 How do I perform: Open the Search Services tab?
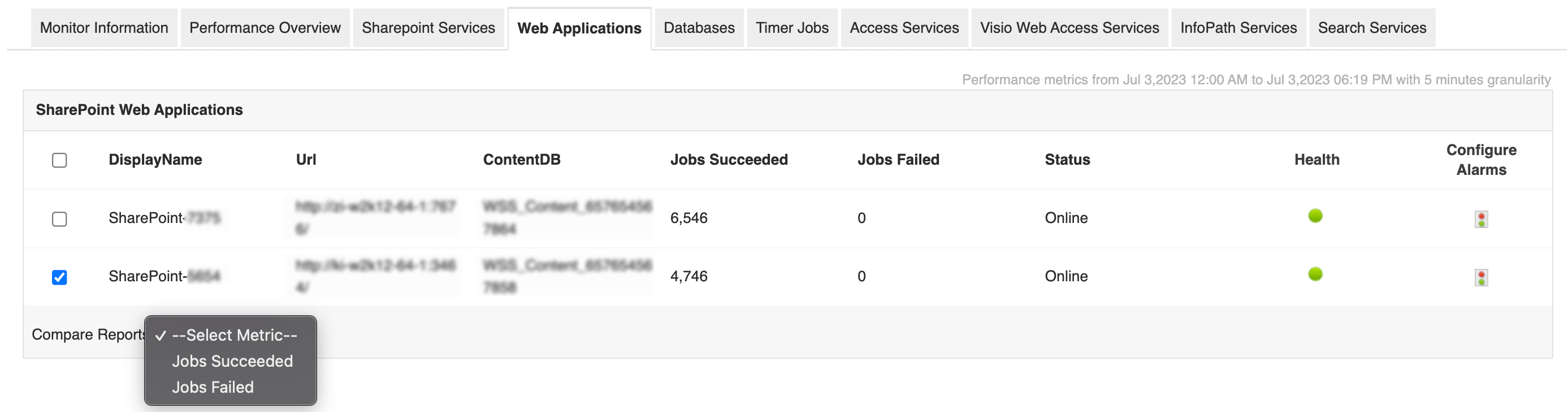[1371, 27]
